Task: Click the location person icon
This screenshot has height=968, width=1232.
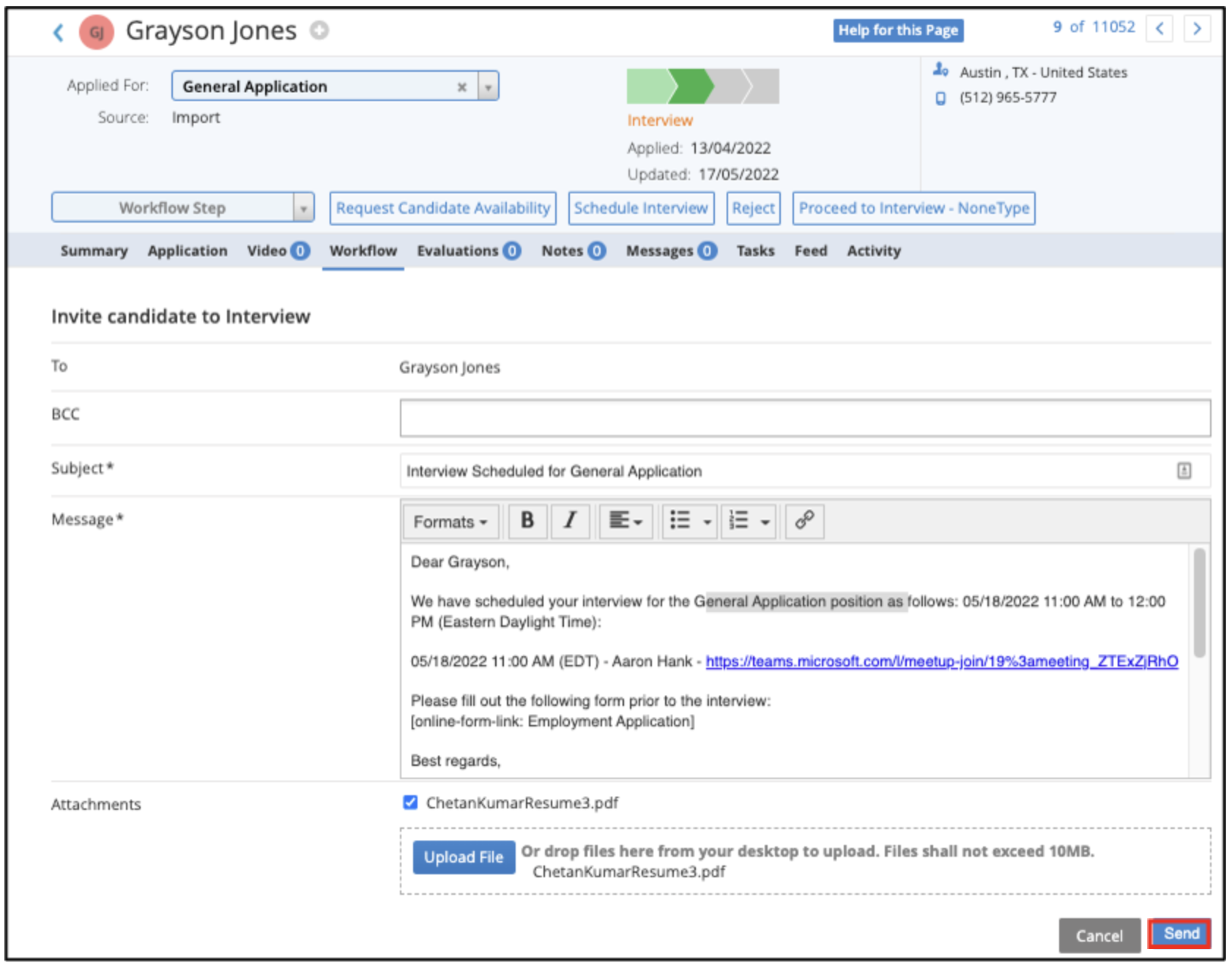Action: pyautogui.click(x=940, y=70)
